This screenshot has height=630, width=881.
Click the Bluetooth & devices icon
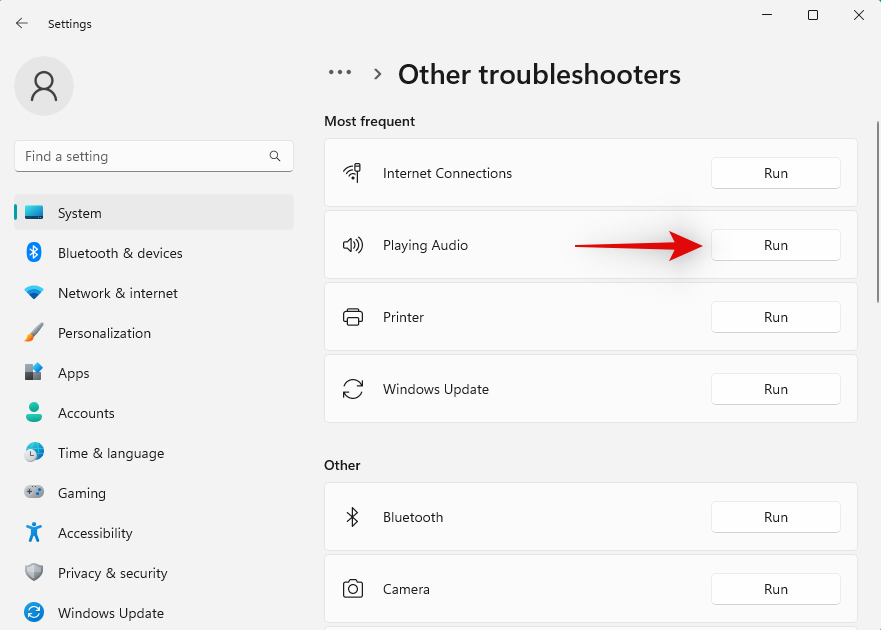coord(34,252)
